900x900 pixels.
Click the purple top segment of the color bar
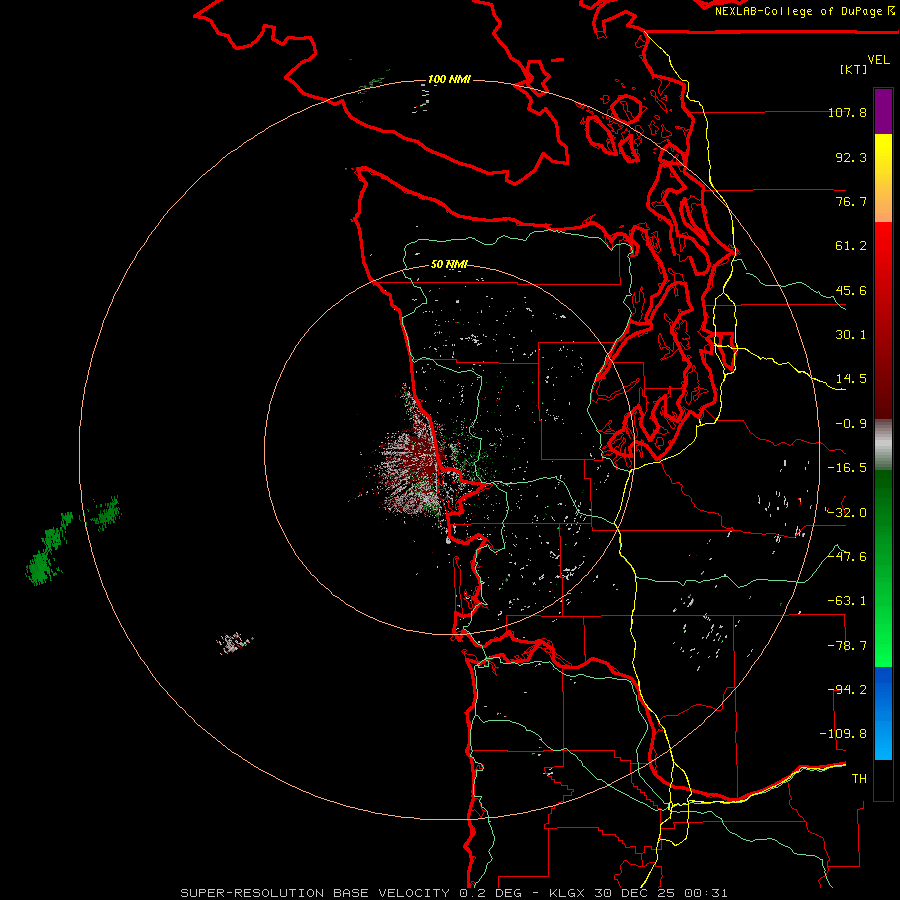[883, 111]
